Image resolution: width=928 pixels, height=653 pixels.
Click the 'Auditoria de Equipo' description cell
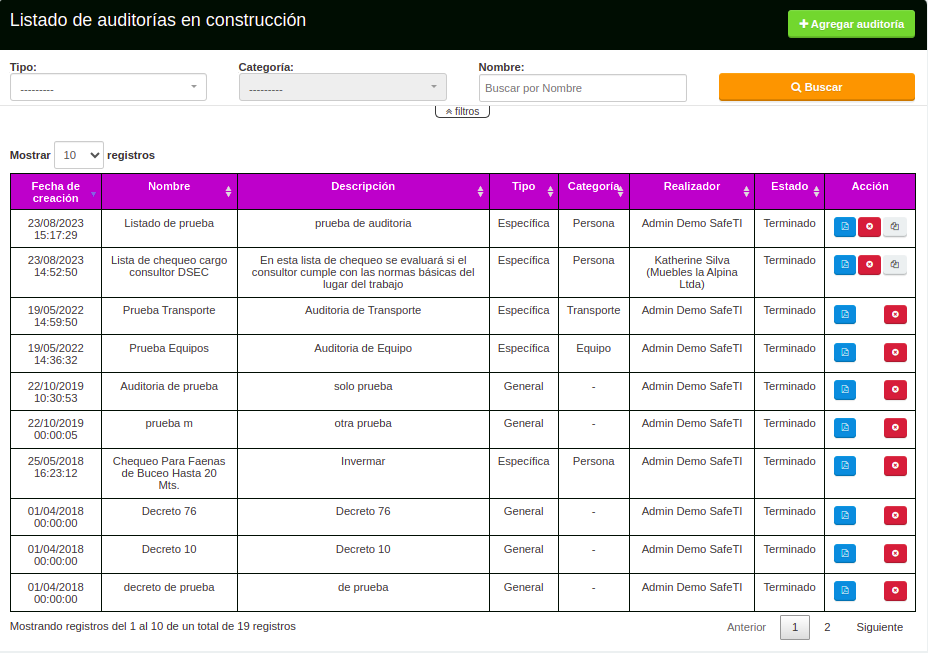click(x=363, y=354)
